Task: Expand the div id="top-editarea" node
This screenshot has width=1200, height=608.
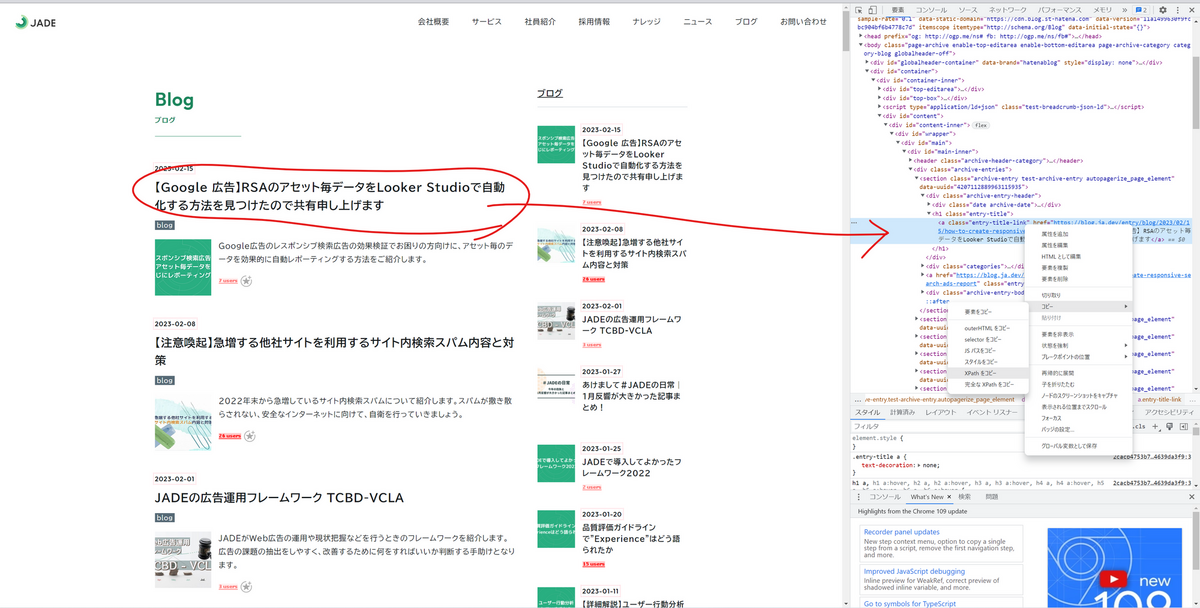Action: pyautogui.click(x=880, y=88)
